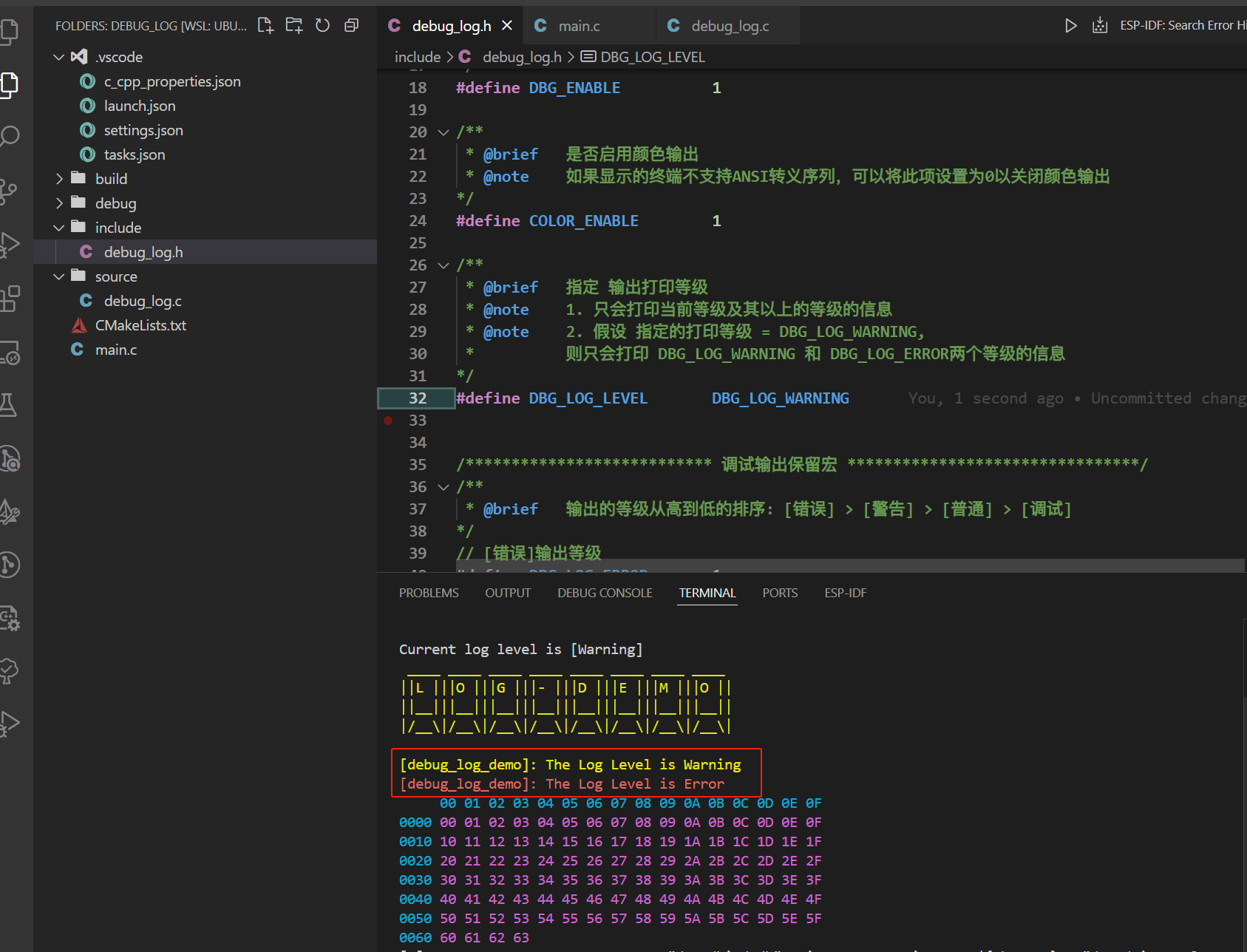
Task: Run the code with the play icon
Action: coord(1070,26)
